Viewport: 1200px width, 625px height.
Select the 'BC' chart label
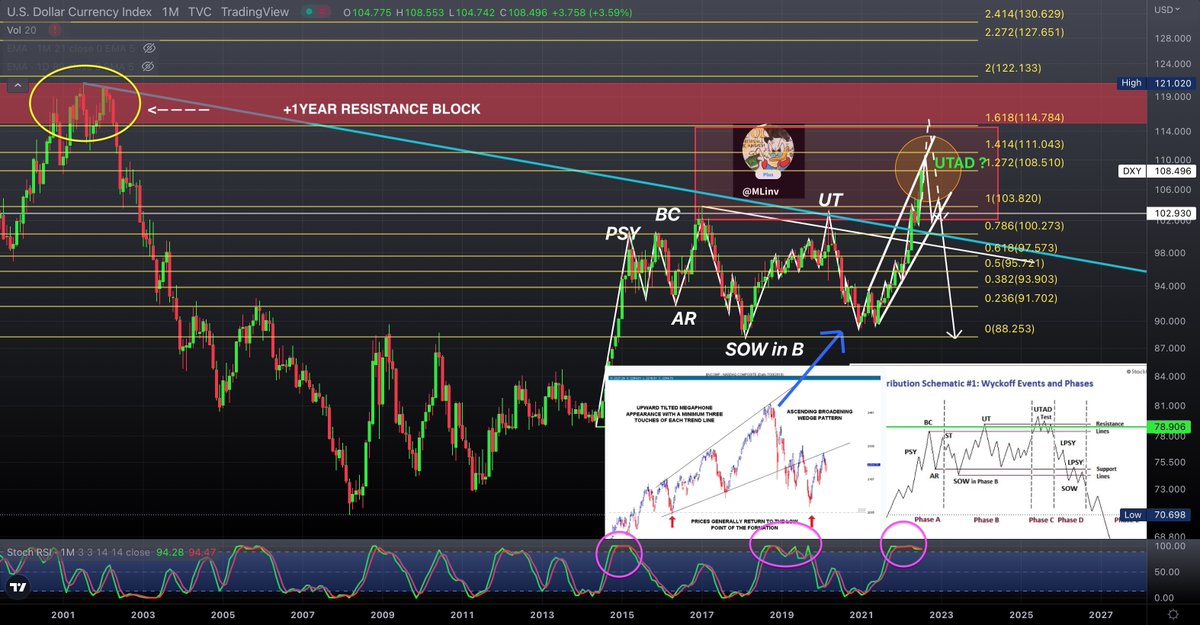click(668, 214)
